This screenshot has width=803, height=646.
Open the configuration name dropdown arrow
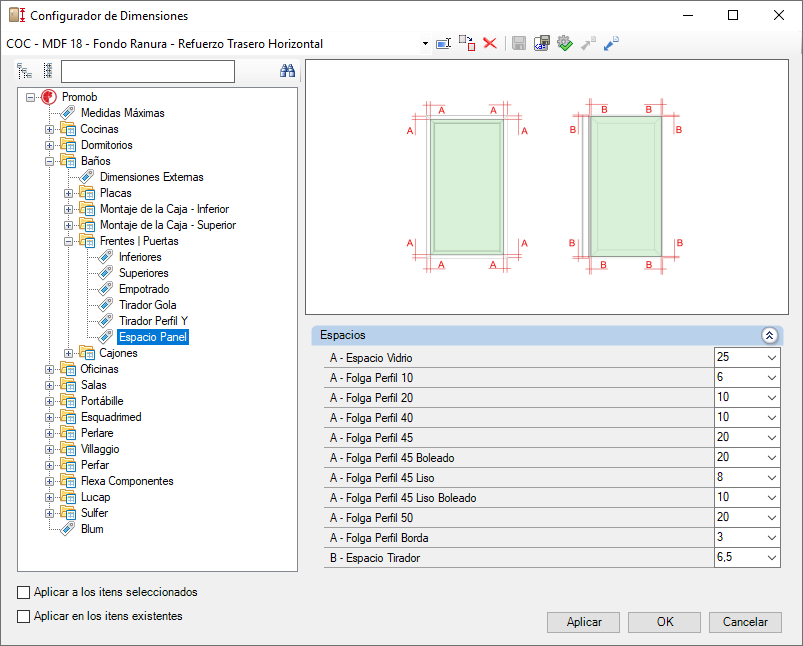point(425,44)
